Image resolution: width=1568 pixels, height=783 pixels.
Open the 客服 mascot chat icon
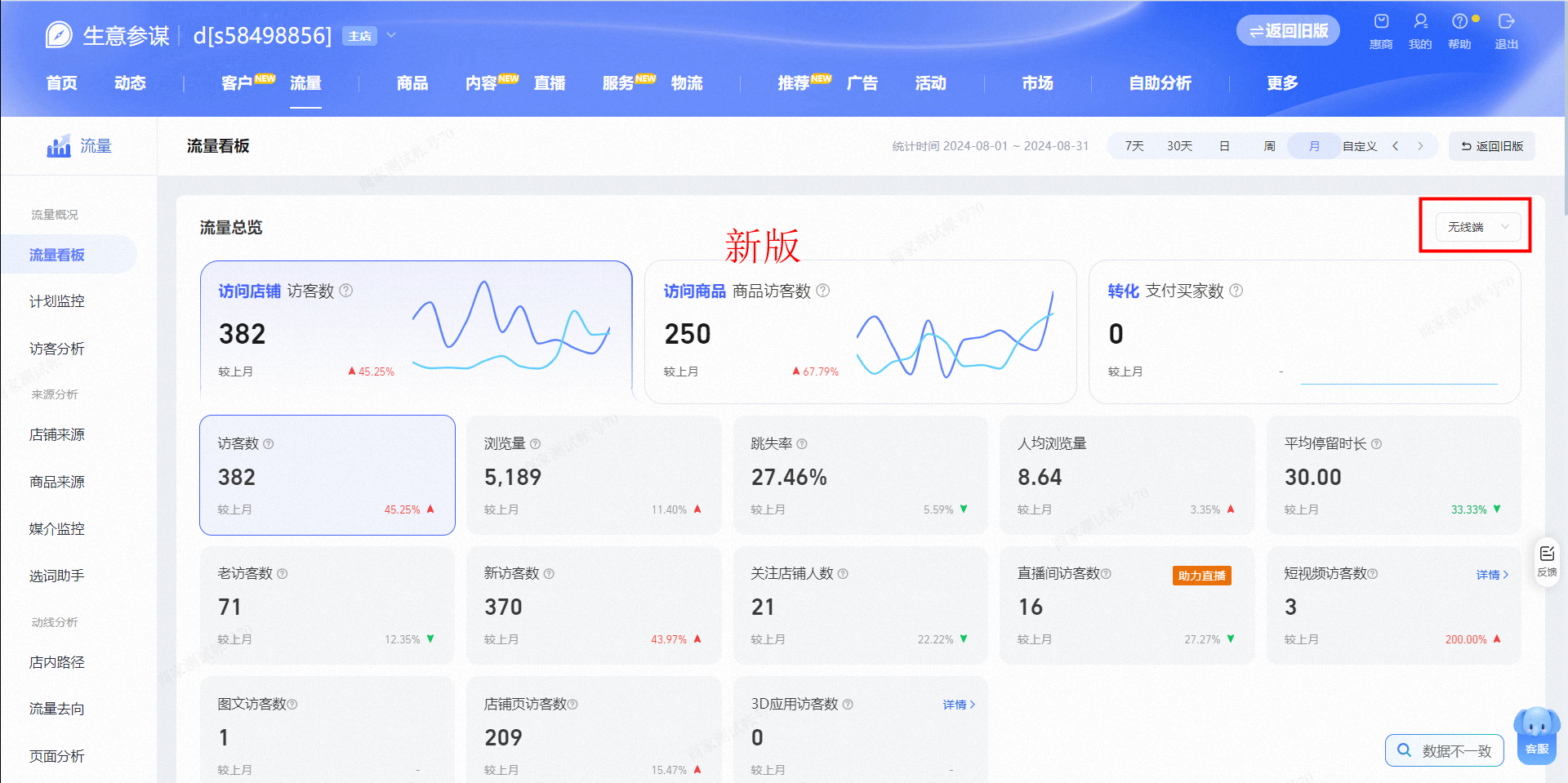(x=1537, y=735)
